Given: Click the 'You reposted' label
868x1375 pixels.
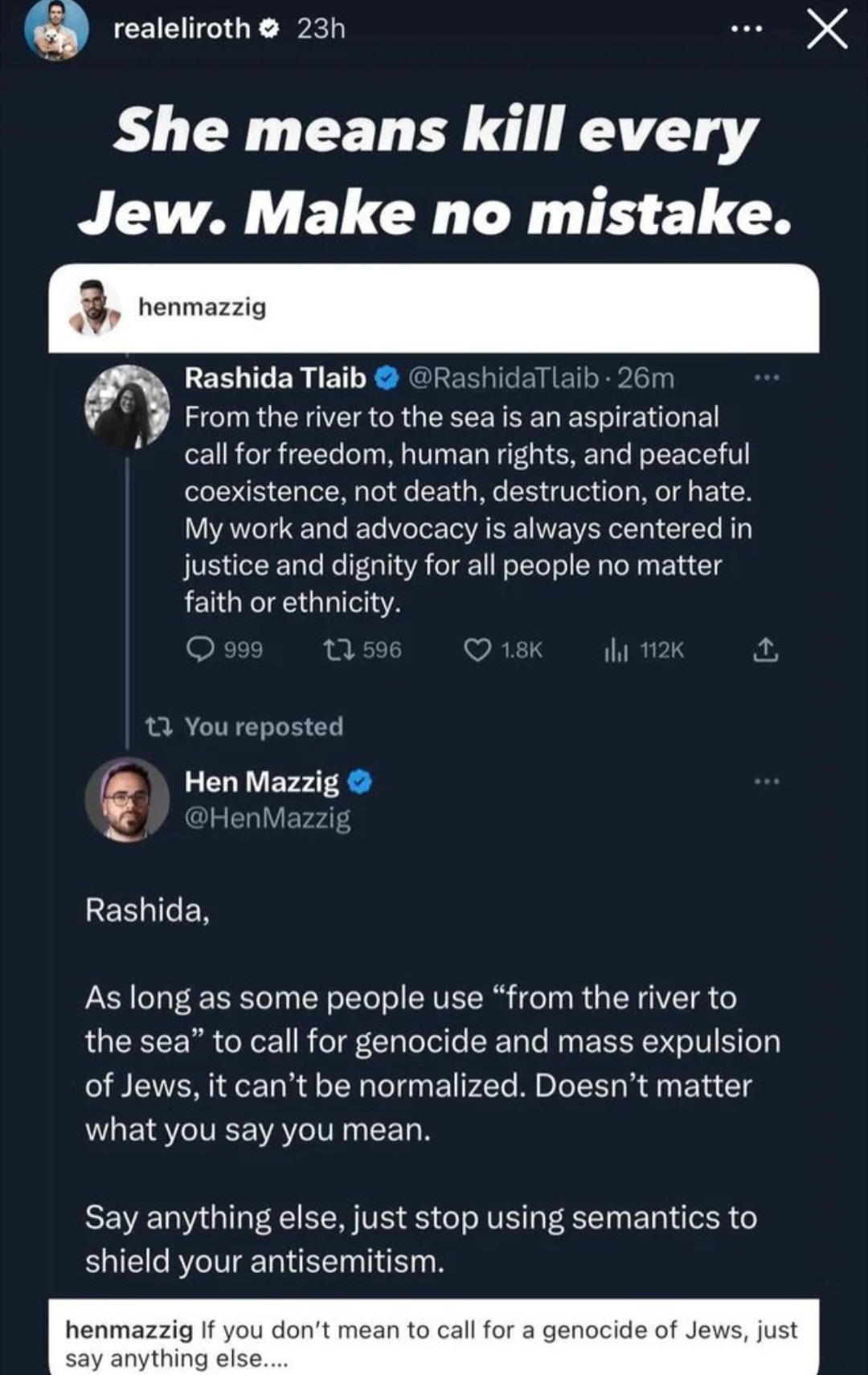Looking at the screenshot, I should (264, 726).
